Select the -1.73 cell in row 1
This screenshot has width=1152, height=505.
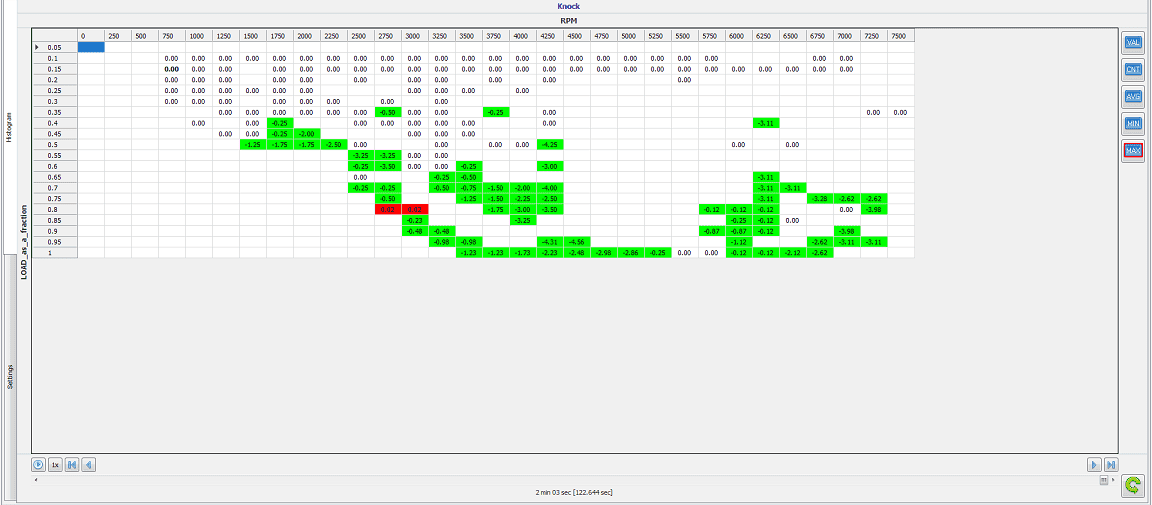click(522, 252)
